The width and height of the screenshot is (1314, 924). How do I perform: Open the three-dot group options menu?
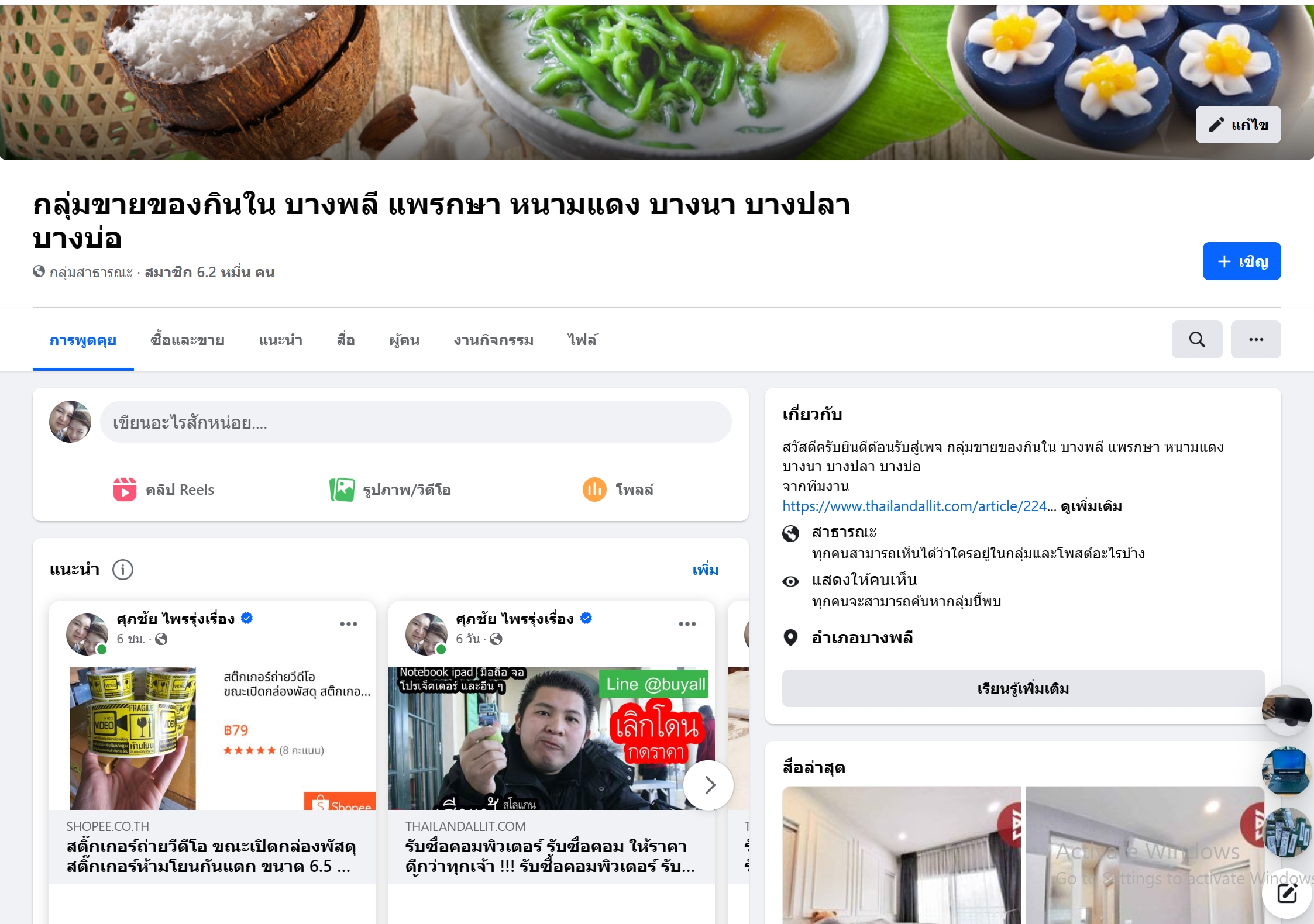click(1255, 339)
